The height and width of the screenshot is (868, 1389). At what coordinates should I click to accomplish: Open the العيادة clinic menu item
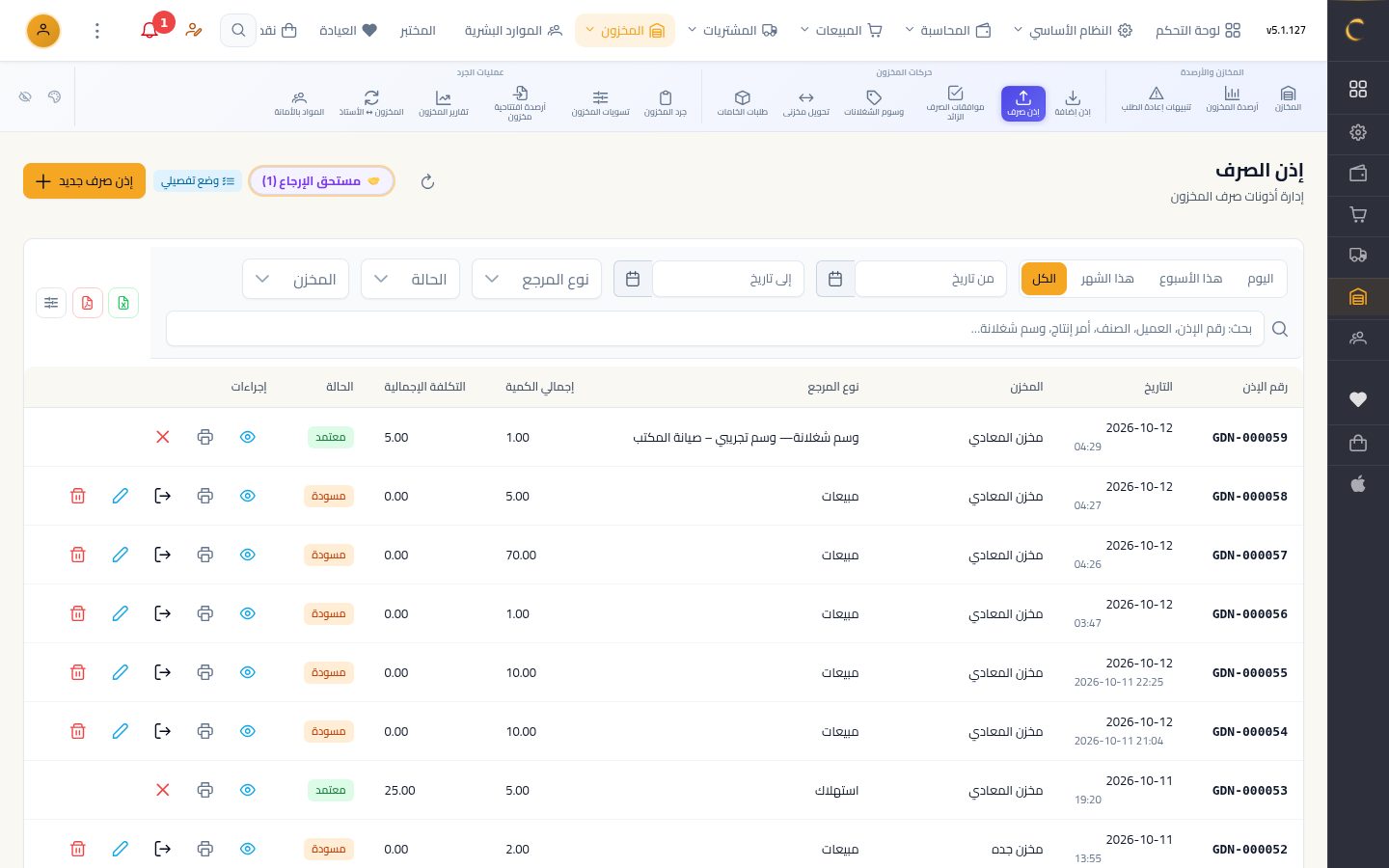(x=348, y=31)
